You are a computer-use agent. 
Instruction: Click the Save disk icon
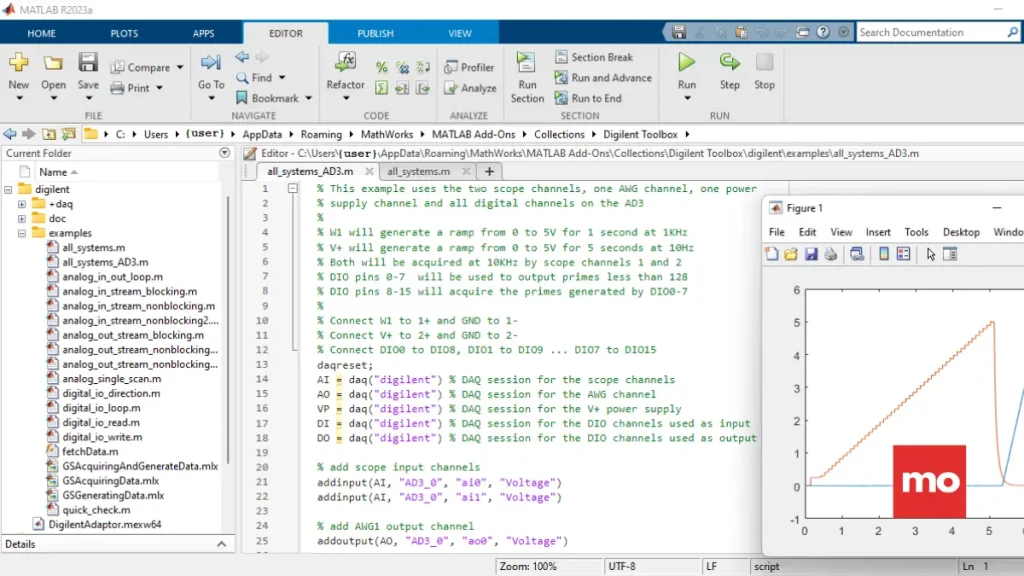tap(88, 63)
